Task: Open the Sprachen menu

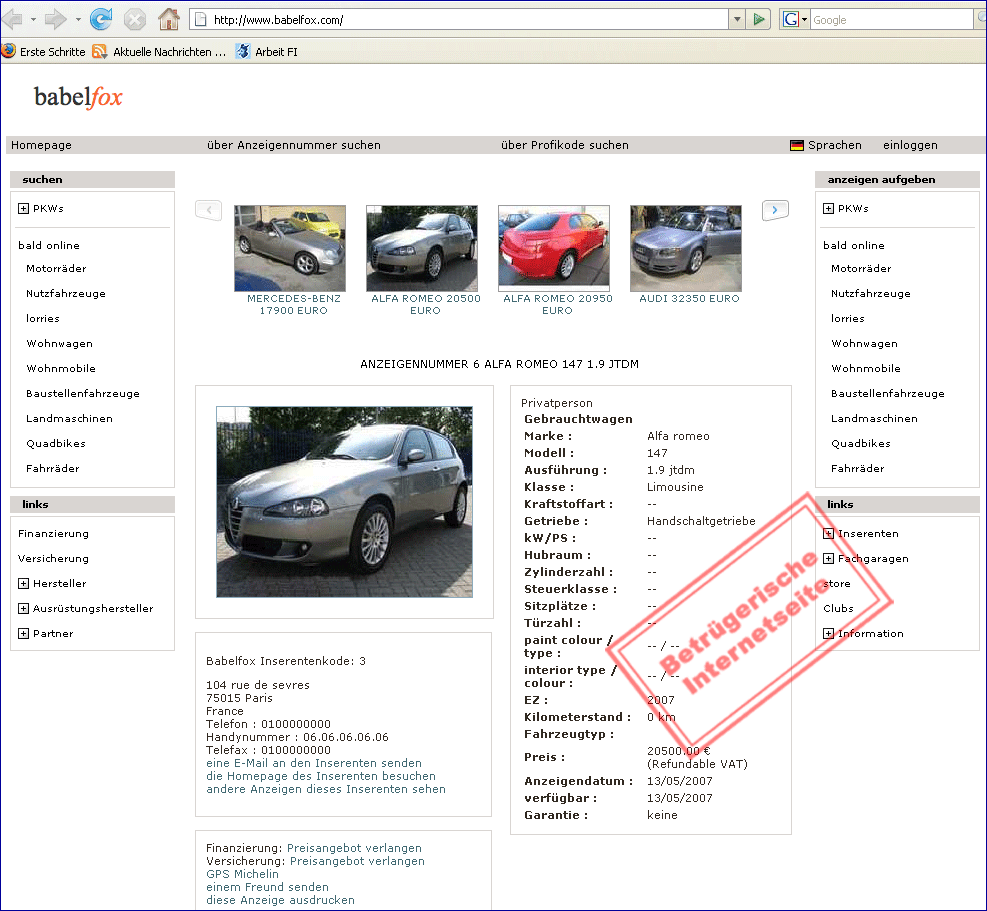Action: (x=835, y=145)
